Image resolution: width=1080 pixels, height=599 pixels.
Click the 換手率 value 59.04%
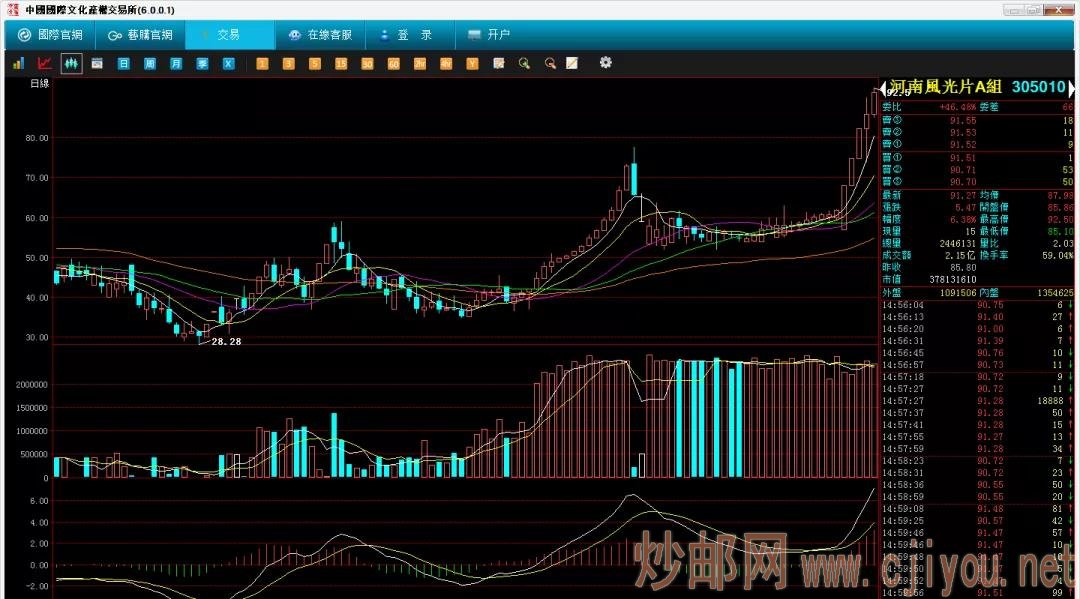(x=1057, y=255)
